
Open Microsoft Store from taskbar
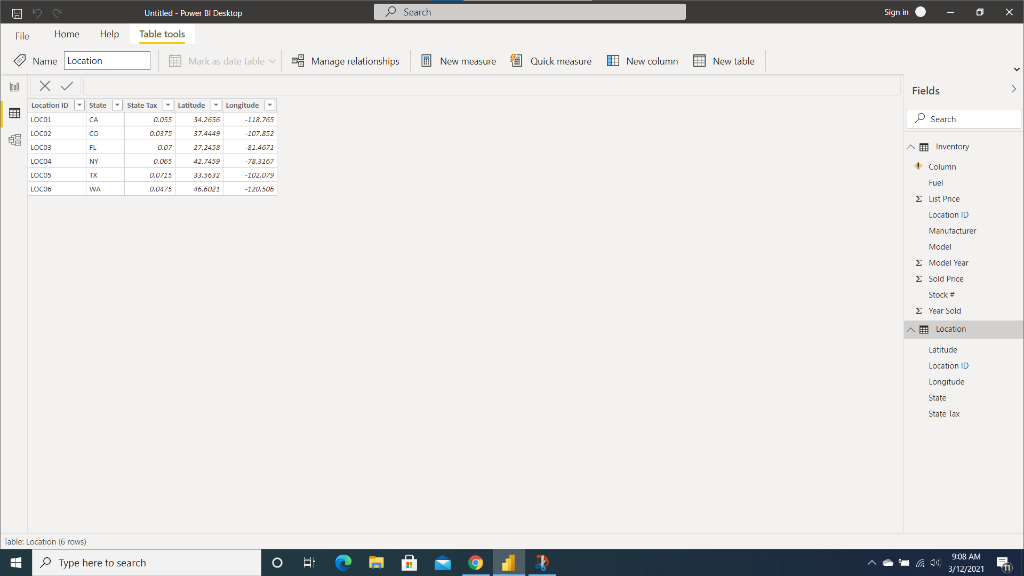click(x=409, y=562)
